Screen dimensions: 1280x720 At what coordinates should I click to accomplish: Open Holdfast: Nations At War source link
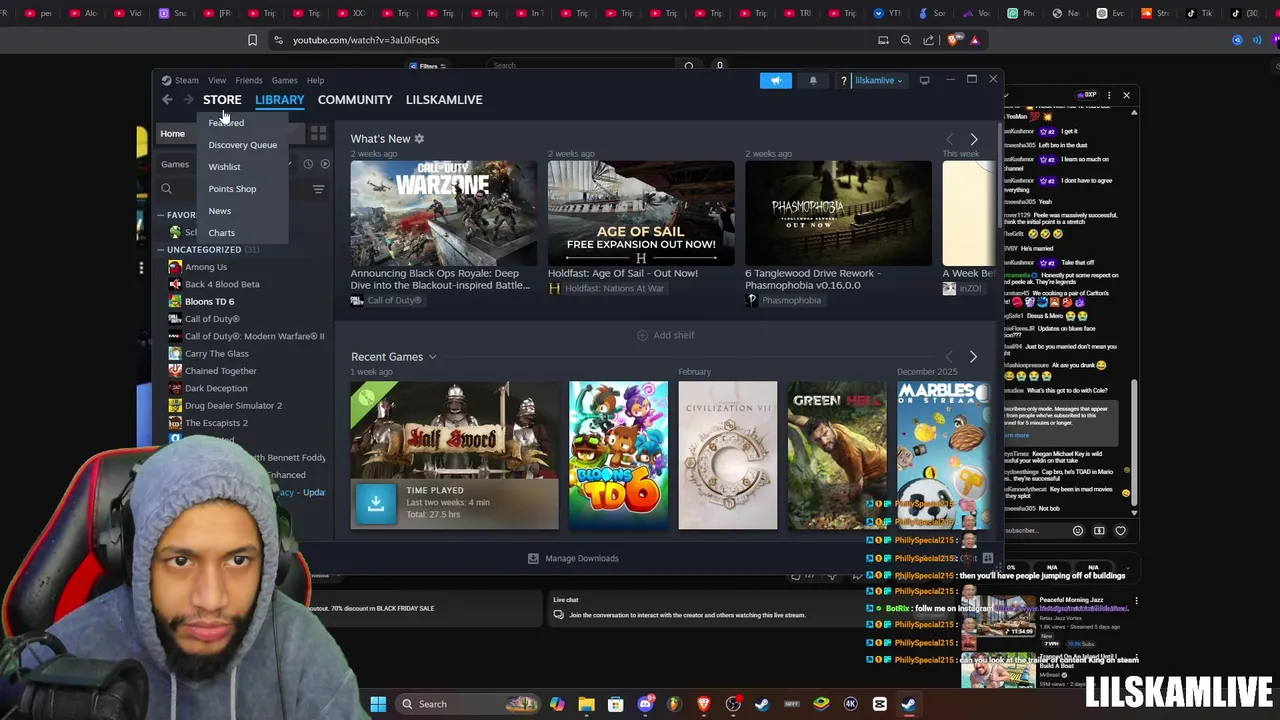point(606,288)
